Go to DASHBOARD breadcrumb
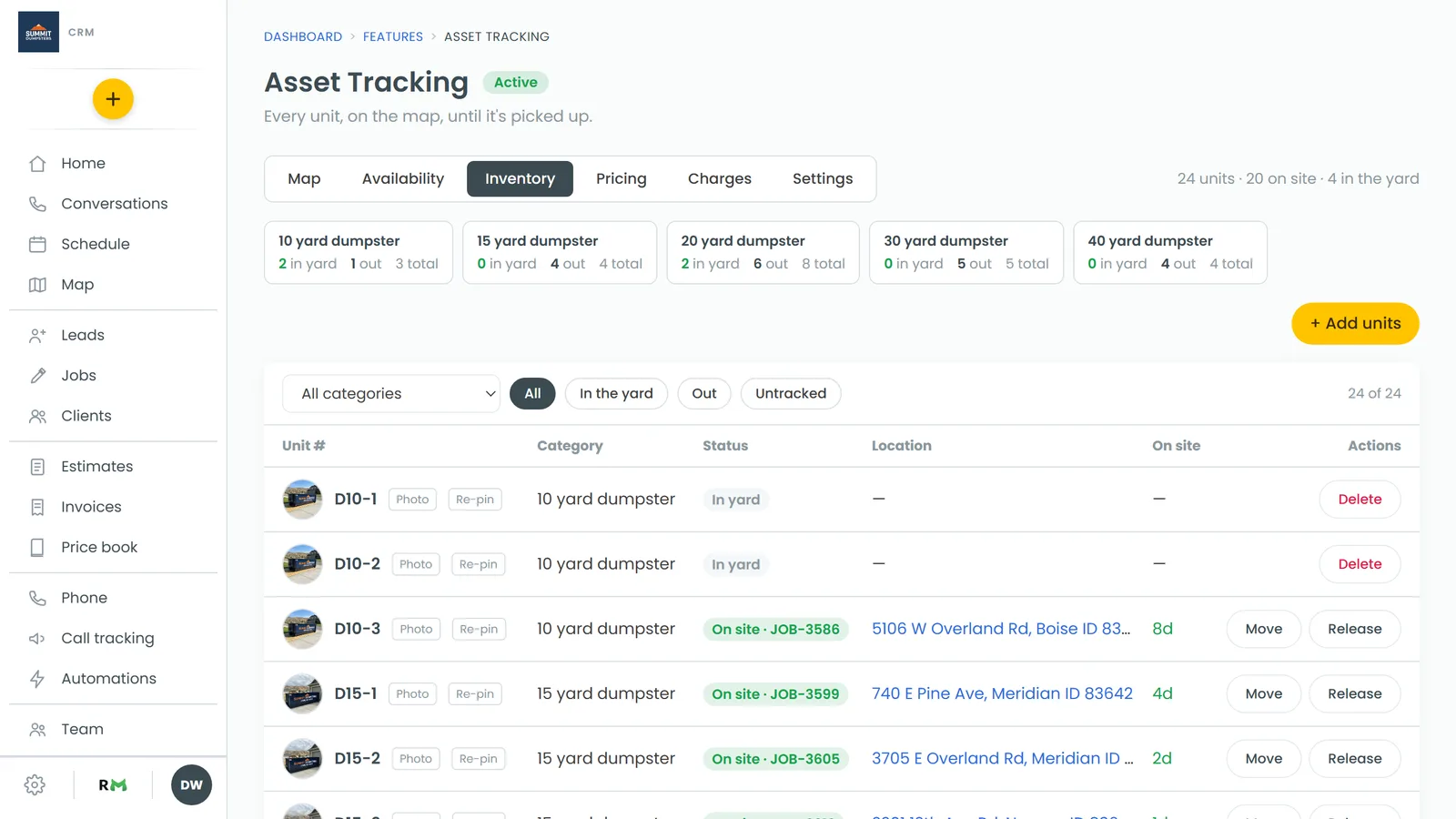The image size is (1456, 819). 303,37
